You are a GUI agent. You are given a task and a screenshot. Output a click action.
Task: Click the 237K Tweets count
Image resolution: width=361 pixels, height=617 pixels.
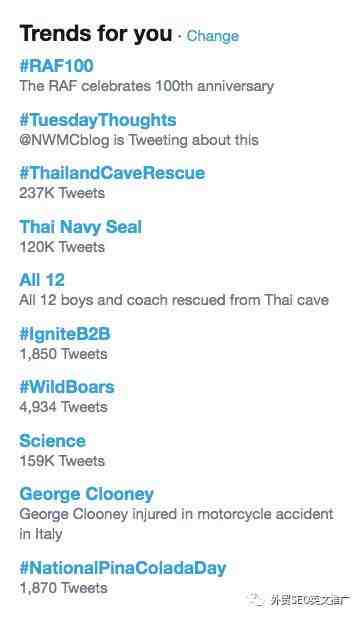pos(62,193)
